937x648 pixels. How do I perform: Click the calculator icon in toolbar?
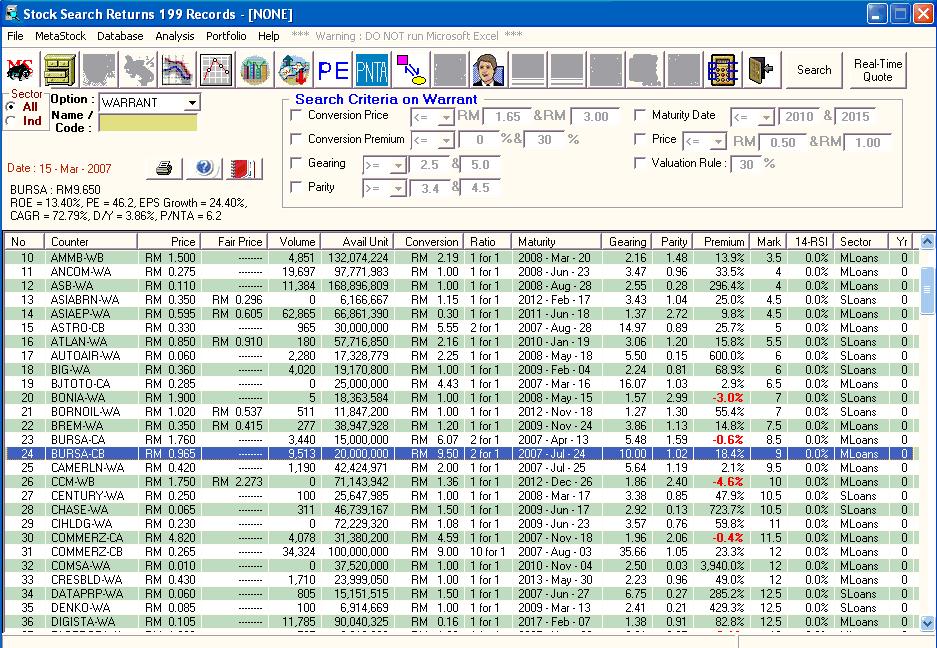point(723,71)
